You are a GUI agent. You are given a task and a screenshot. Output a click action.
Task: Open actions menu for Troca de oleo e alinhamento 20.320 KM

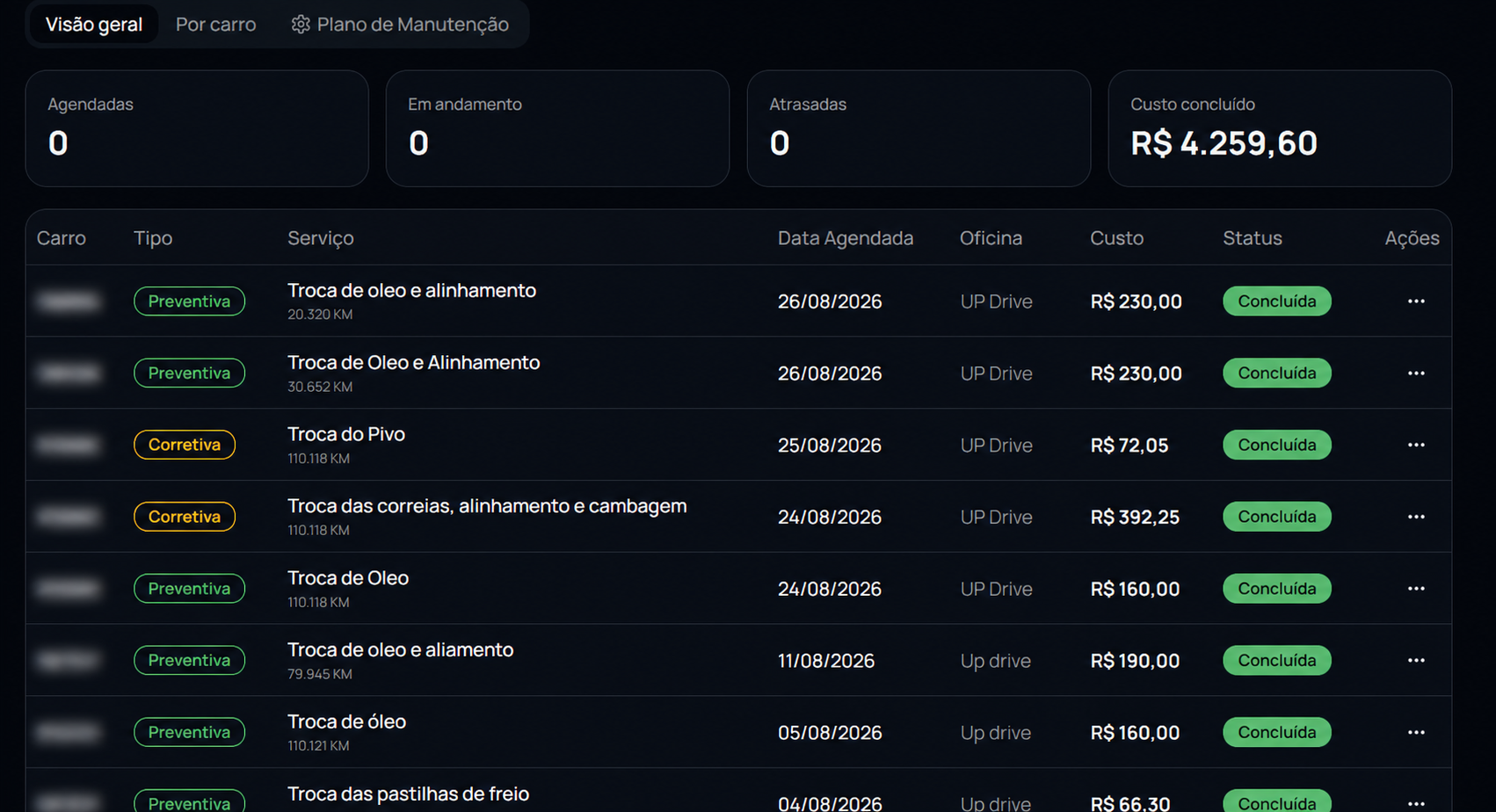pyautogui.click(x=1415, y=301)
